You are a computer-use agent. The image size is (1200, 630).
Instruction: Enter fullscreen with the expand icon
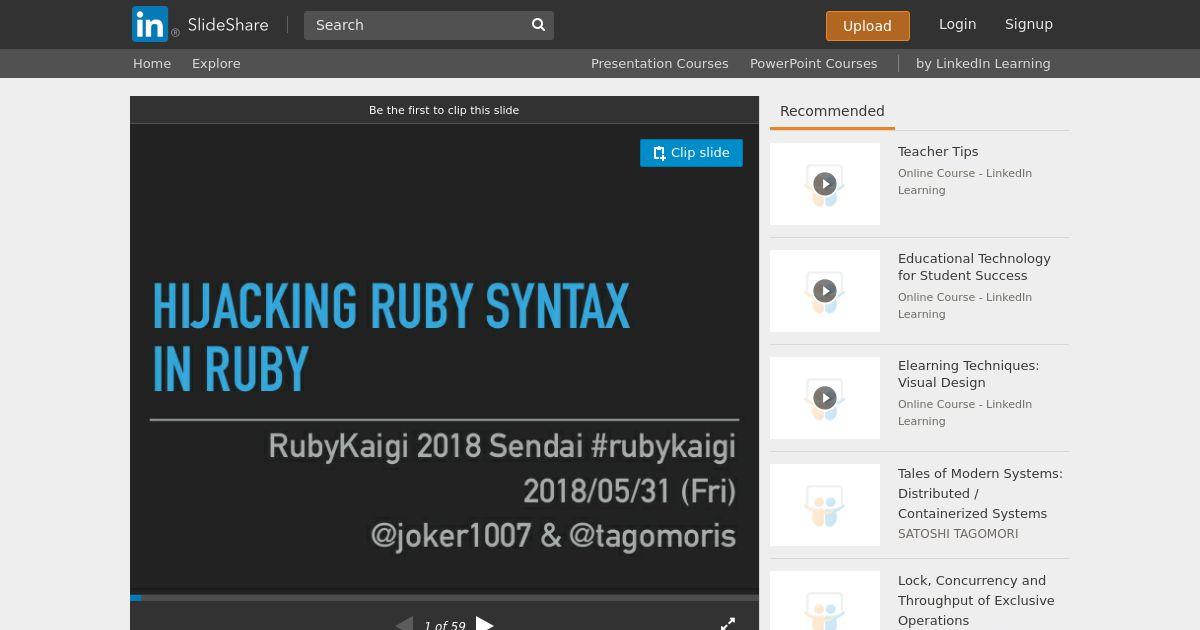[x=728, y=624]
